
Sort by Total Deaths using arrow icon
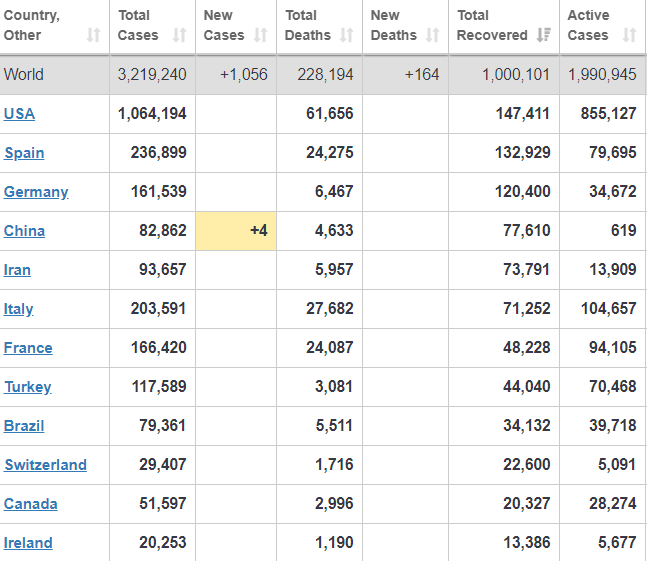coord(346,35)
